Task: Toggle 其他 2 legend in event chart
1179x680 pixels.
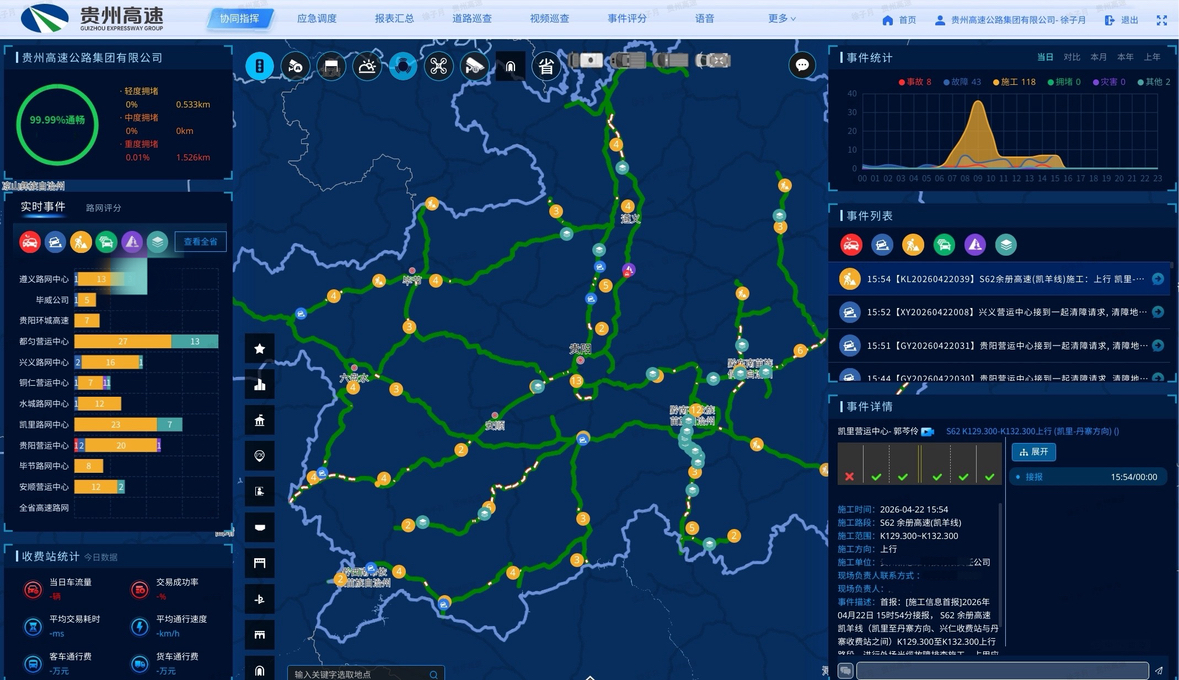Action: click(1153, 82)
